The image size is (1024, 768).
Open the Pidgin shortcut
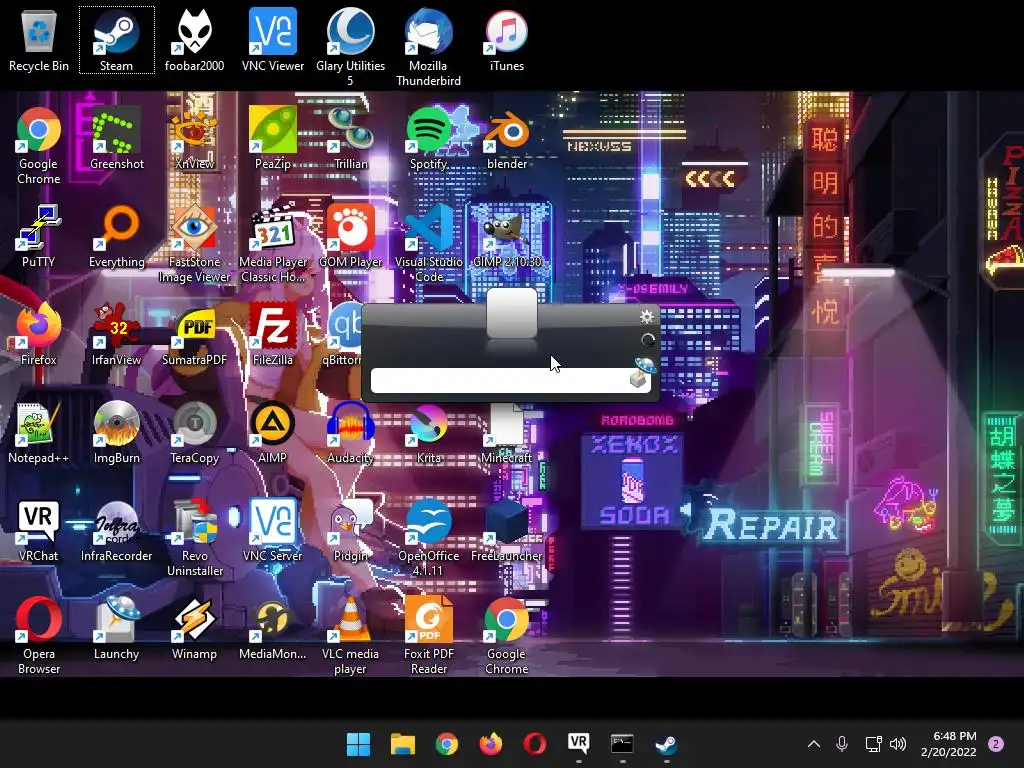[351, 530]
